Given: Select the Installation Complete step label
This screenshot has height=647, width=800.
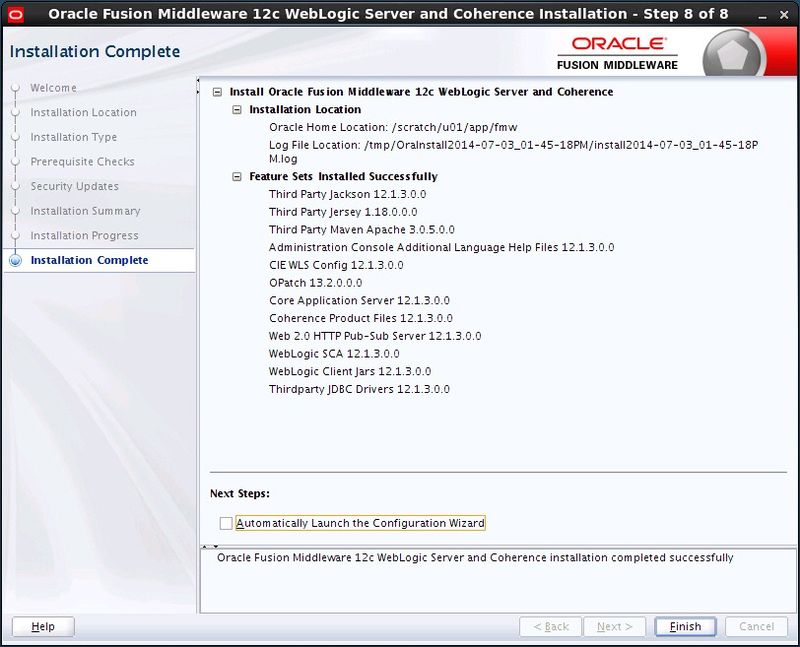Looking at the screenshot, I should 89,260.
